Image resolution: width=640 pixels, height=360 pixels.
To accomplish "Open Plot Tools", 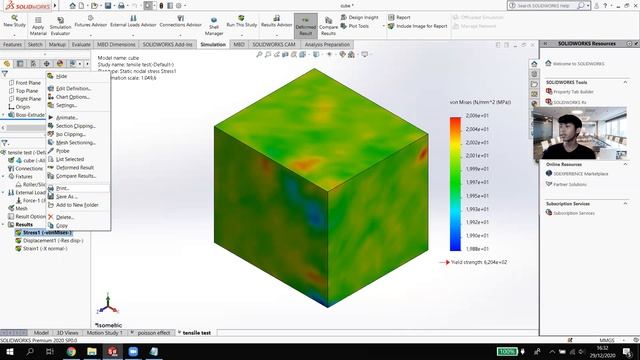I will pyautogui.click(x=355, y=26).
